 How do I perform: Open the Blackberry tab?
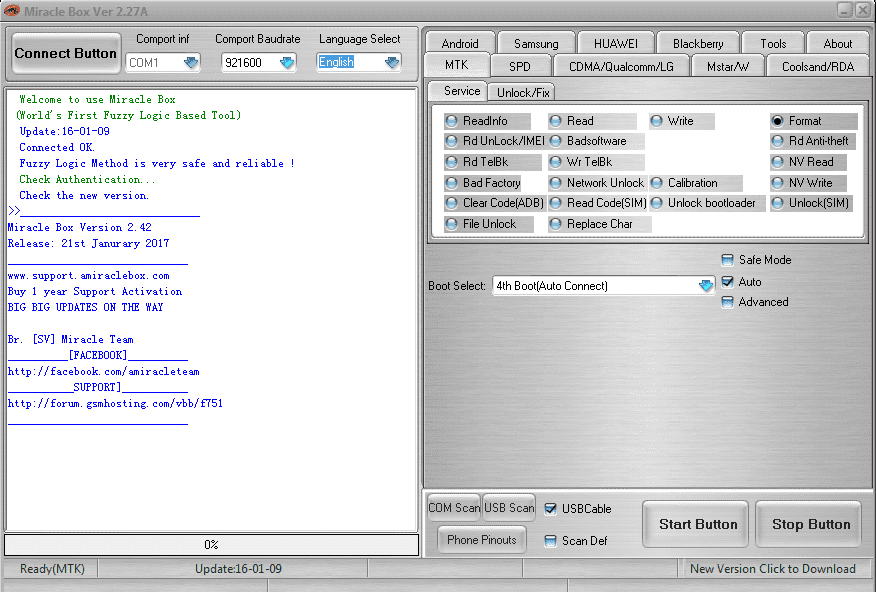click(x=698, y=44)
